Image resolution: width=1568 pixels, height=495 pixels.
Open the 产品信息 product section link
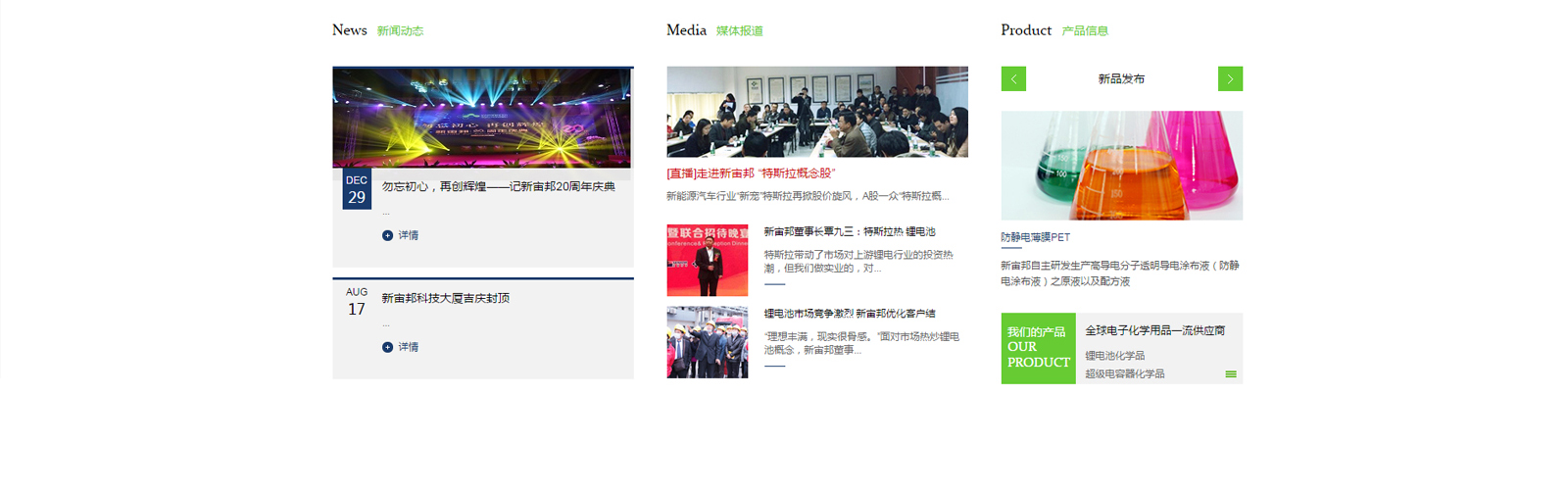[1085, 31]
